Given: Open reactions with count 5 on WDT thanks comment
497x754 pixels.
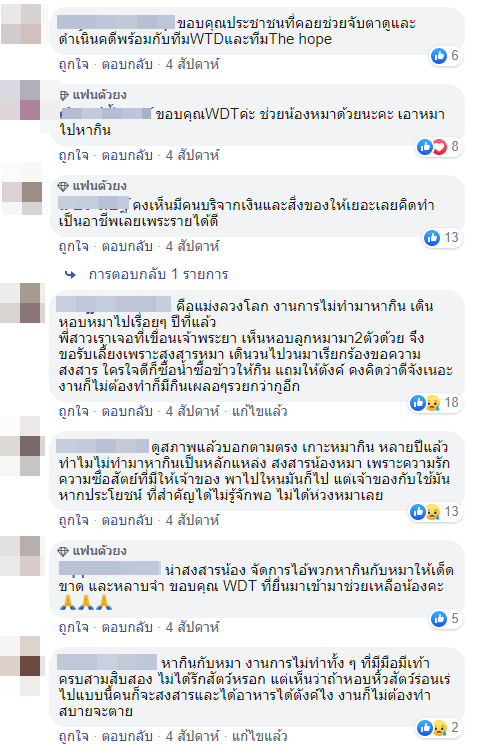Looking at the screenshot, I should 446,619.
